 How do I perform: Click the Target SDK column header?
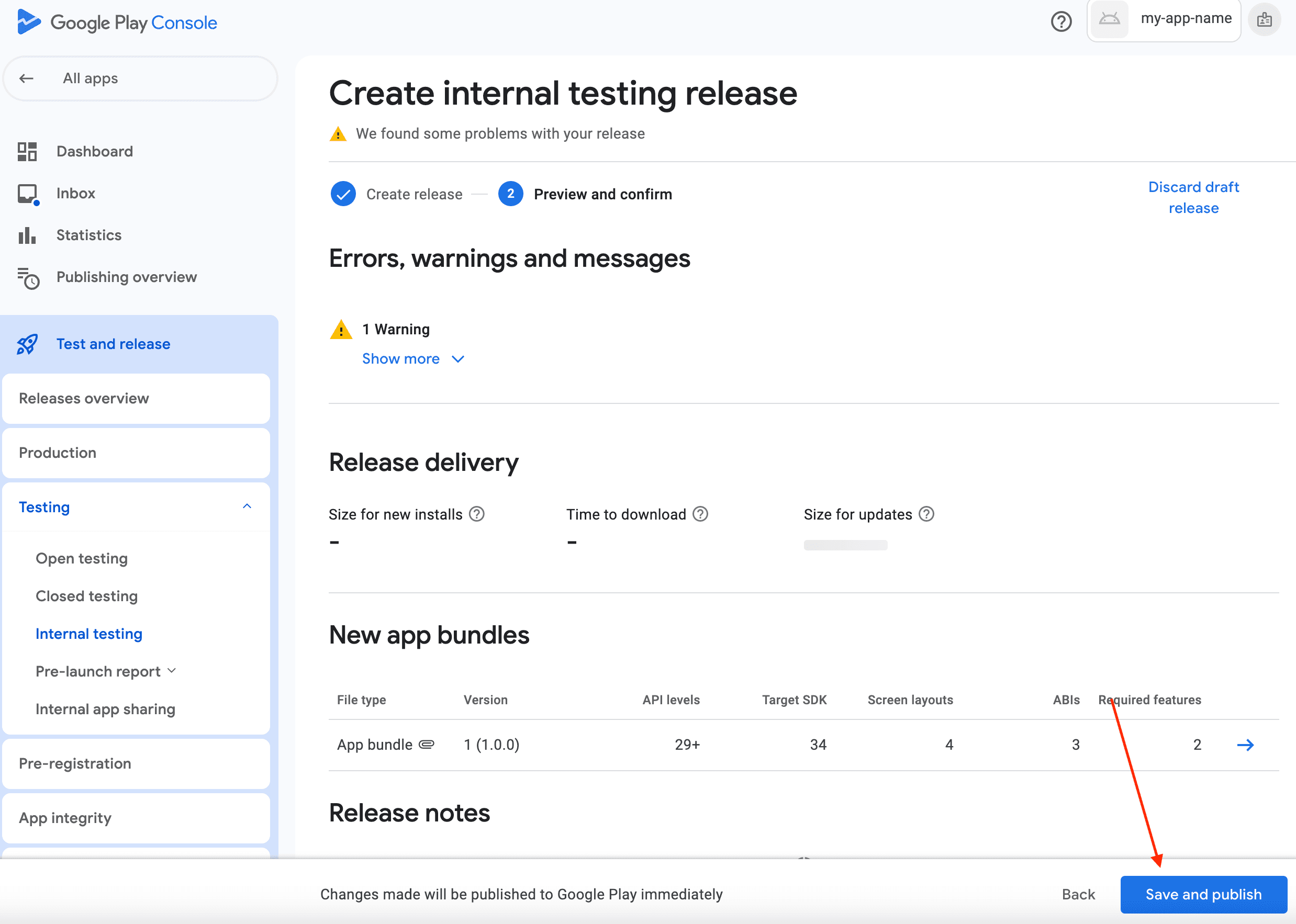794,700
